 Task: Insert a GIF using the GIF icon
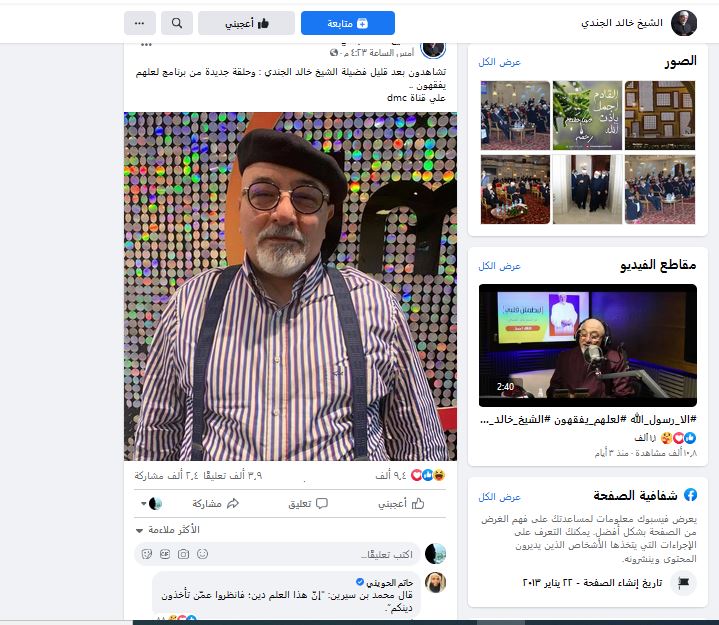coord(165,554)
